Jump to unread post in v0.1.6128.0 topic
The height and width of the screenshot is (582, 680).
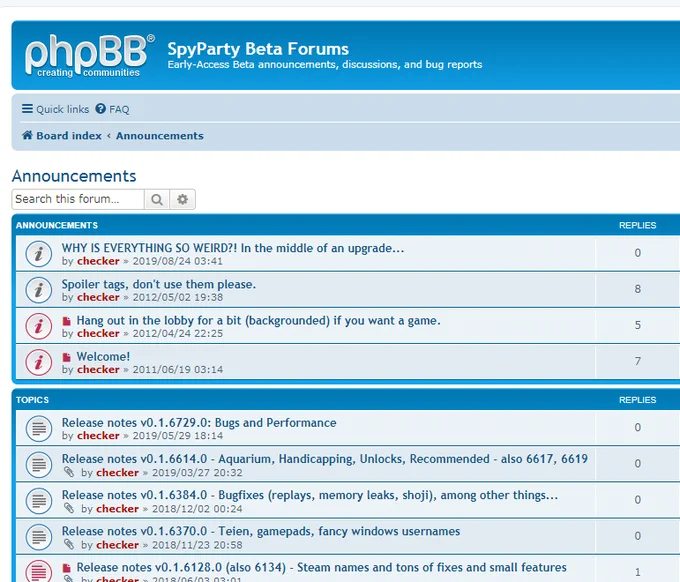[66, 568]
